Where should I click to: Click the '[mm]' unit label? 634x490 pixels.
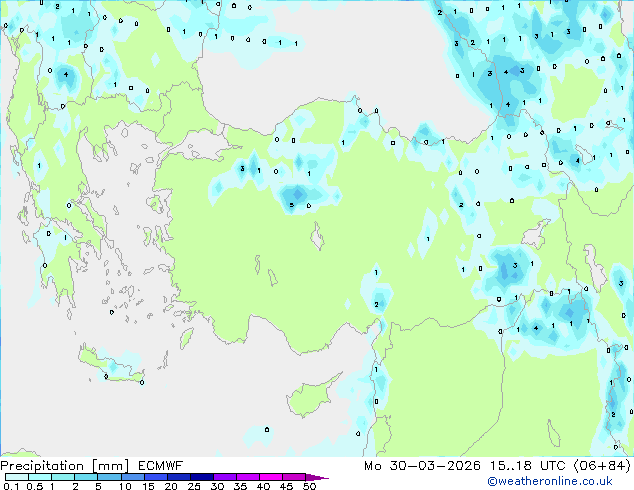click(110, 466)
